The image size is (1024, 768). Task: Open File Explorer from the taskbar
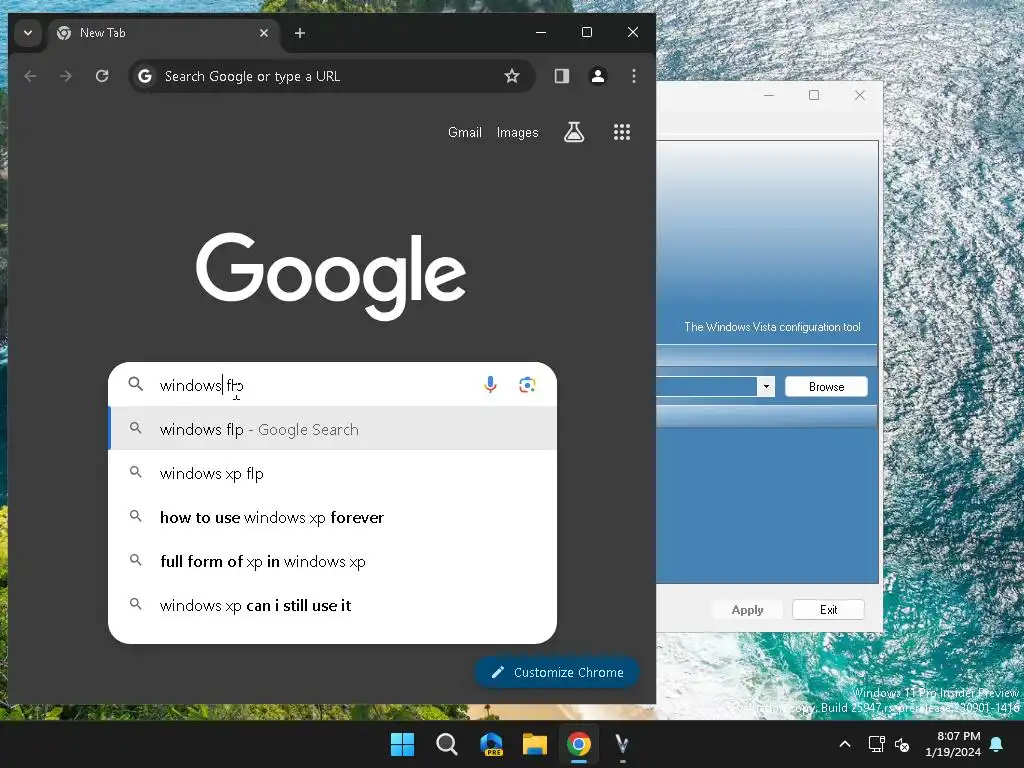point(535,744)
